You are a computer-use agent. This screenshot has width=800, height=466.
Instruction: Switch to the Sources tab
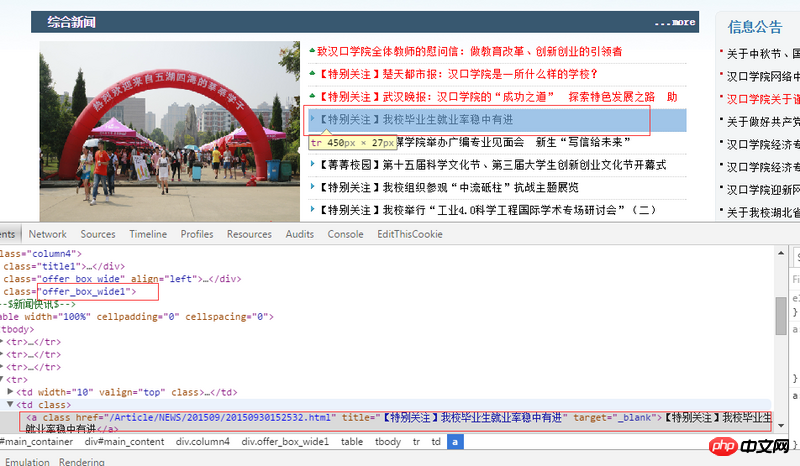(x=98, y=234)
